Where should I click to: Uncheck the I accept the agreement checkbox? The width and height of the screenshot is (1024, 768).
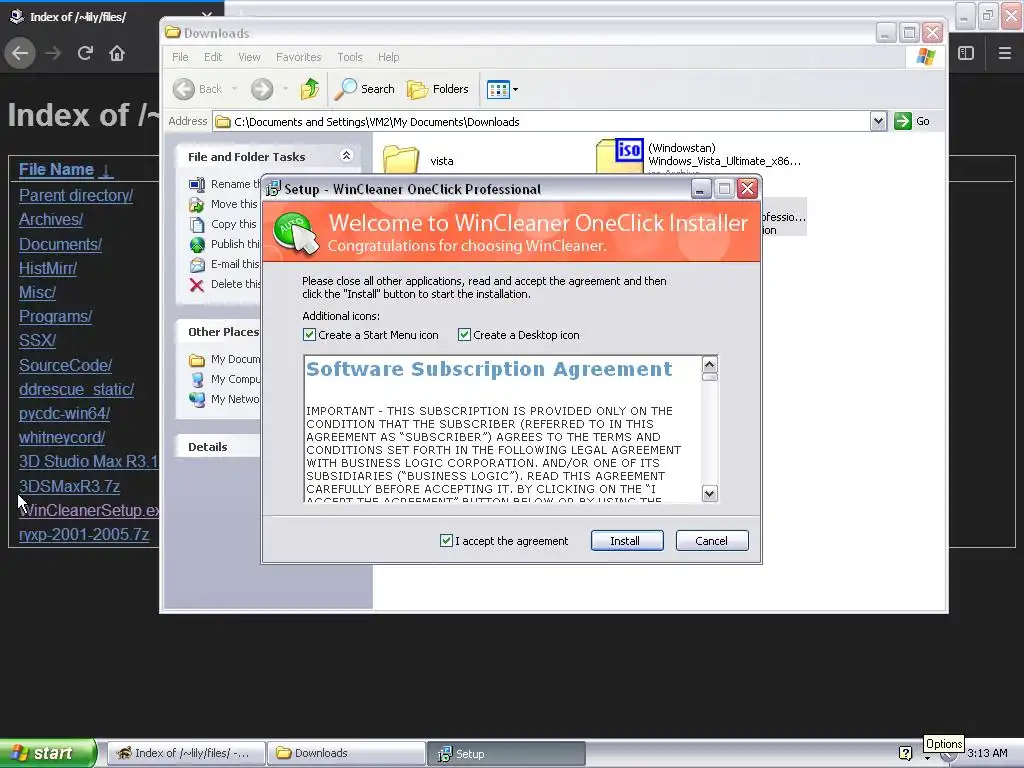[x=446, y=541]
